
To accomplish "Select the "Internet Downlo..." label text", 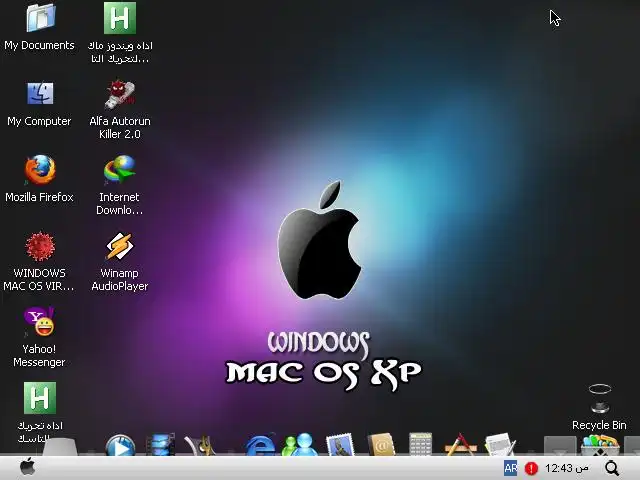I will pyautogui.click(x=120, y=204).
